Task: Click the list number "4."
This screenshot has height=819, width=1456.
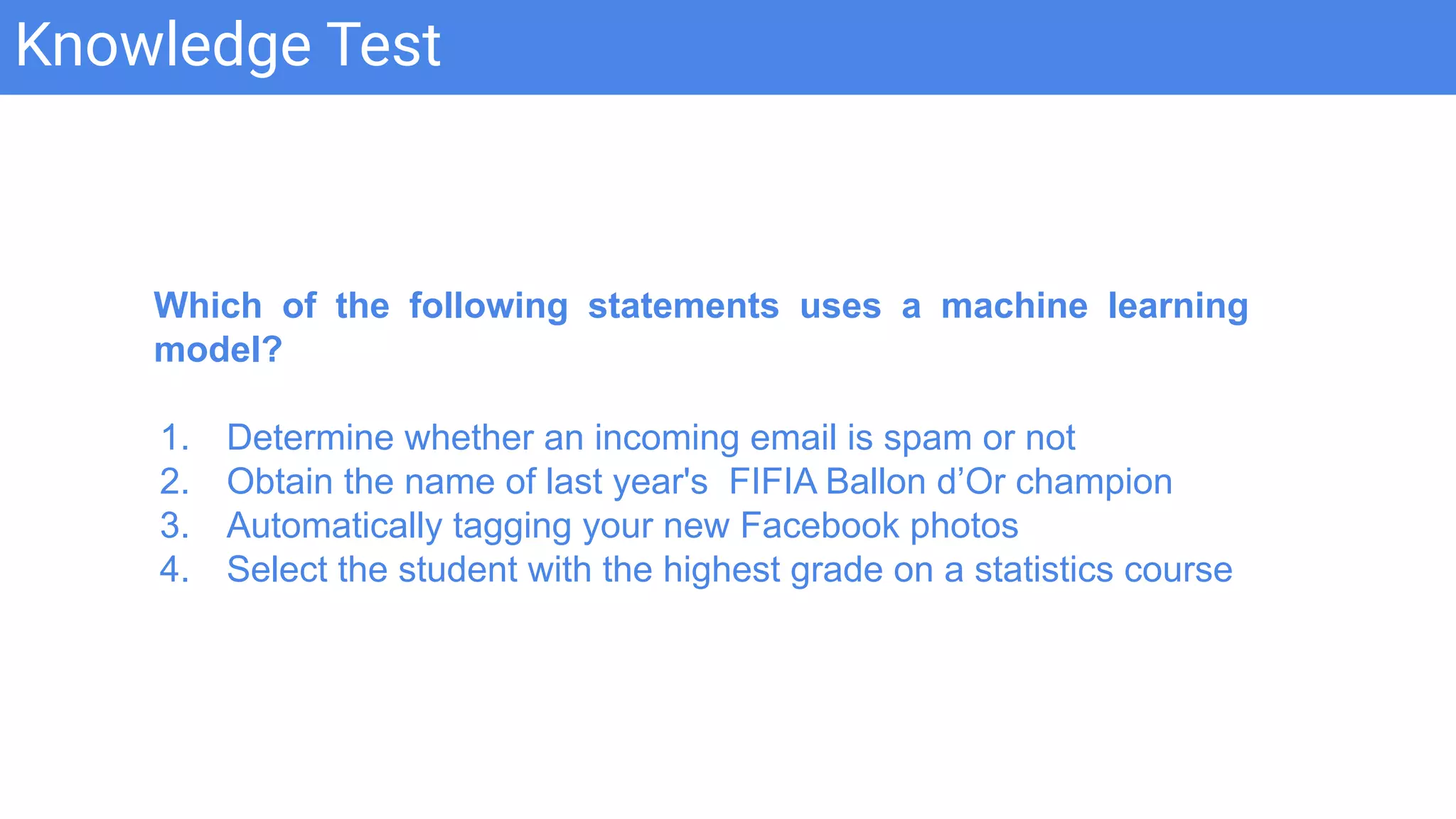Action: (x=174, y=569)
